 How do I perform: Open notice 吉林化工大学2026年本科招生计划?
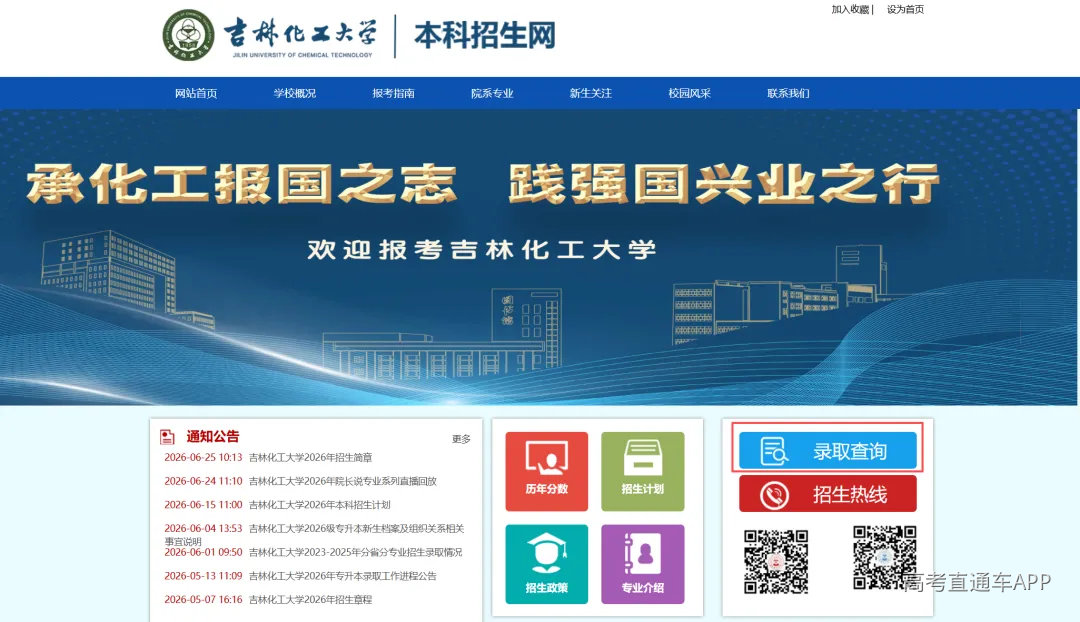tap(320, 505)
